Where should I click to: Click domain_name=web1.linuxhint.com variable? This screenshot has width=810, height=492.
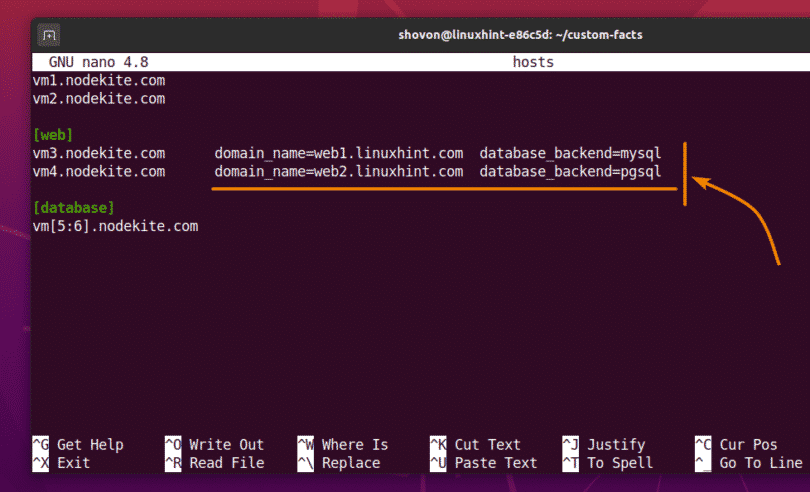coord(339,153)
